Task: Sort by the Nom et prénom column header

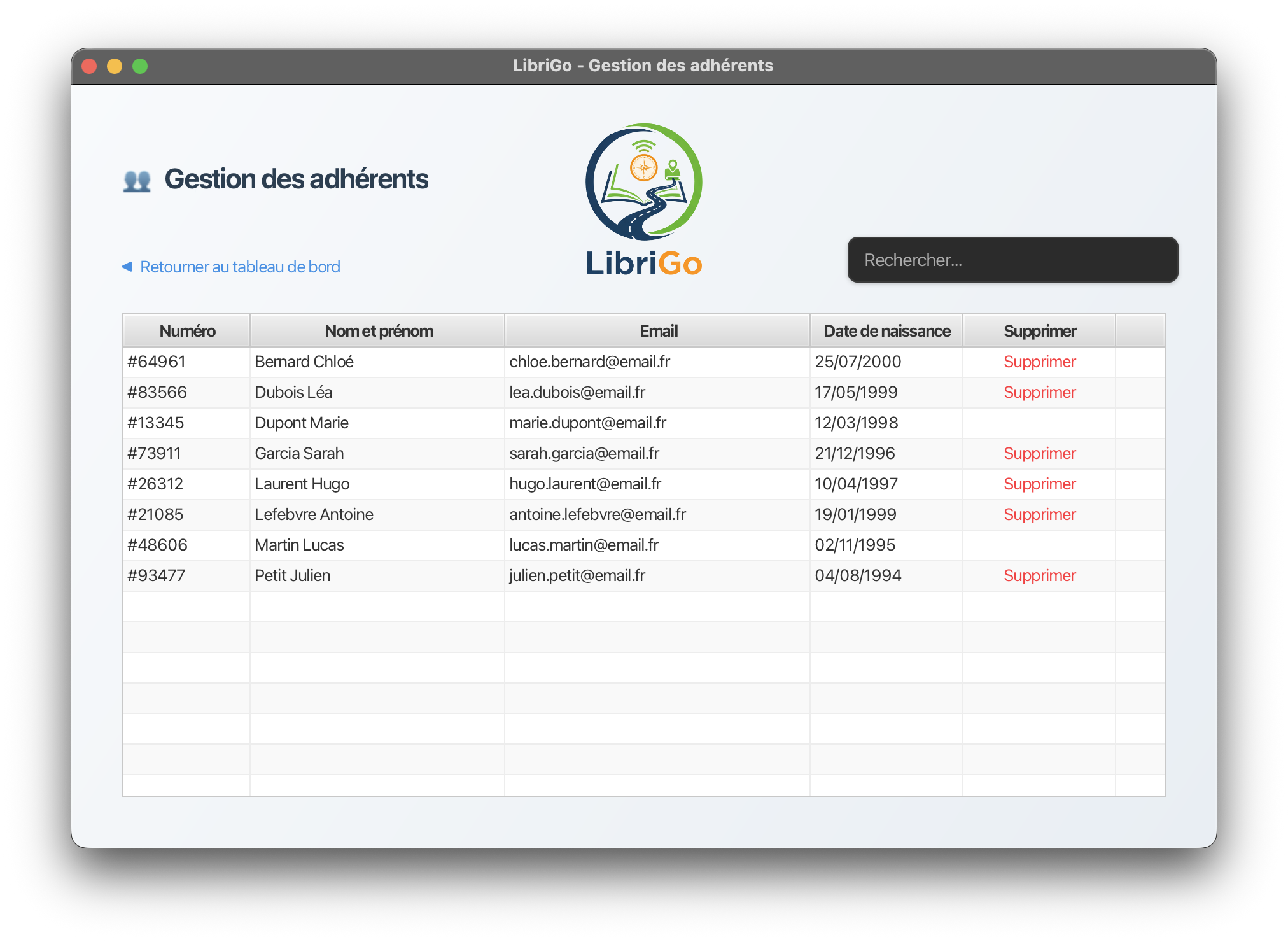Action: [378, 331]
